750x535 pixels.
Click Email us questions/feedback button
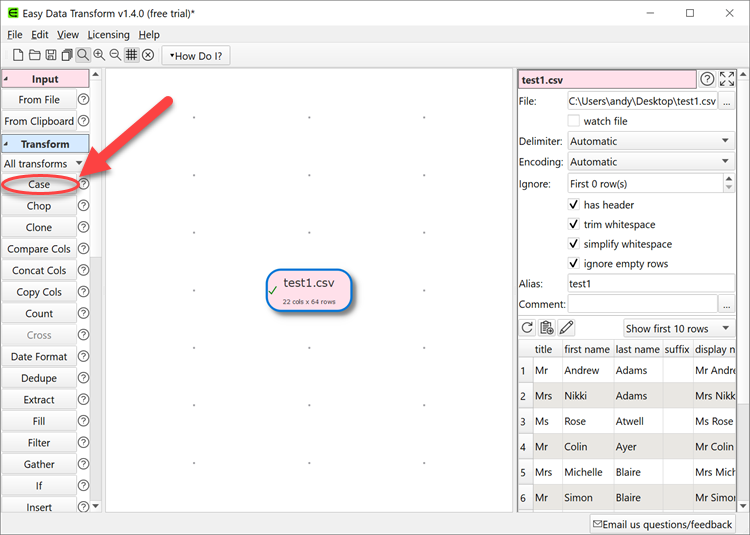pos(663,524)
